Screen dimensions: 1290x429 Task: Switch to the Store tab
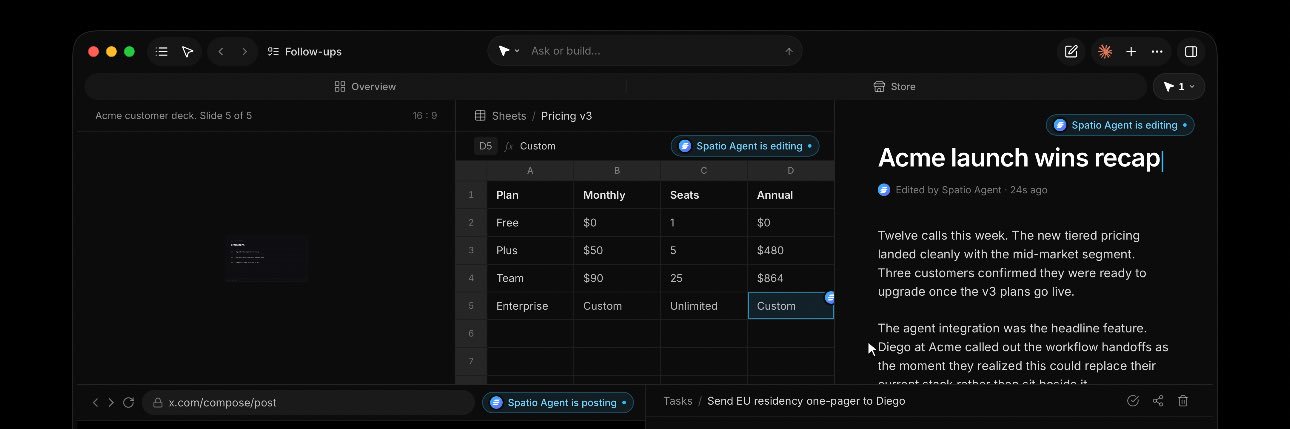pos(894,87)
